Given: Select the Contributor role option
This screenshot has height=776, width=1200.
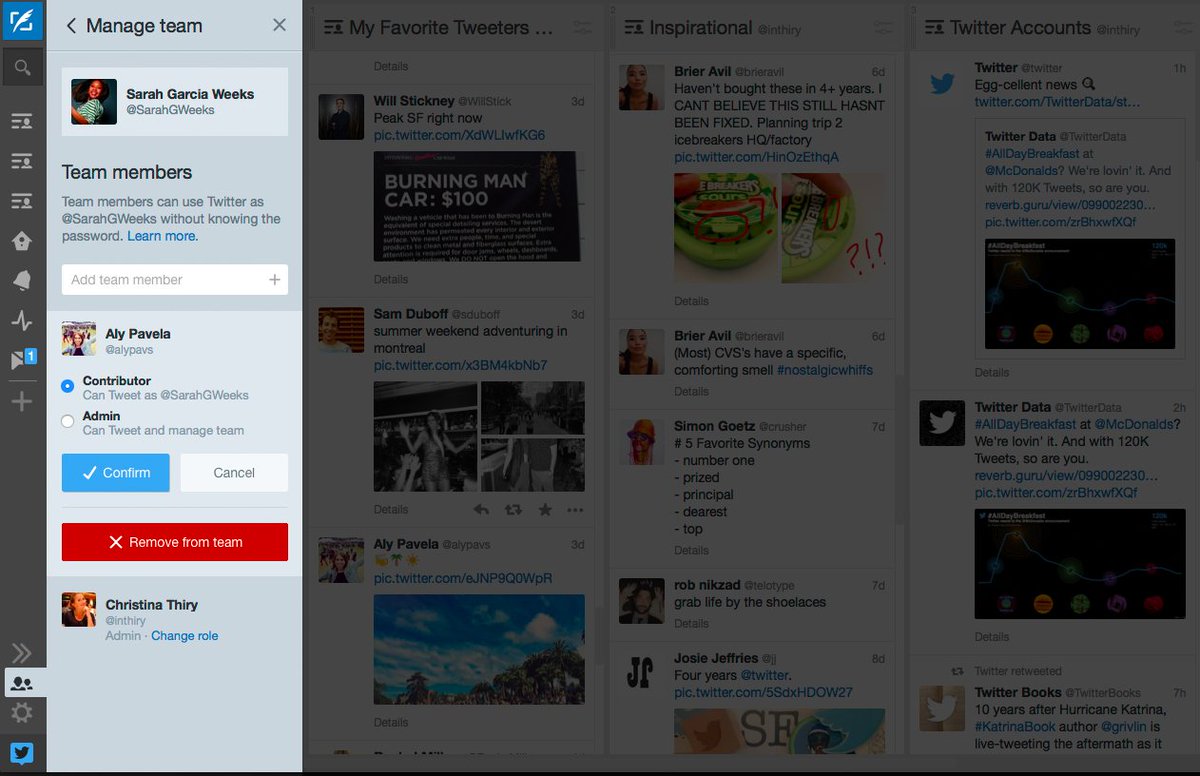Looking at the screenshot, I should coord(68,386).
